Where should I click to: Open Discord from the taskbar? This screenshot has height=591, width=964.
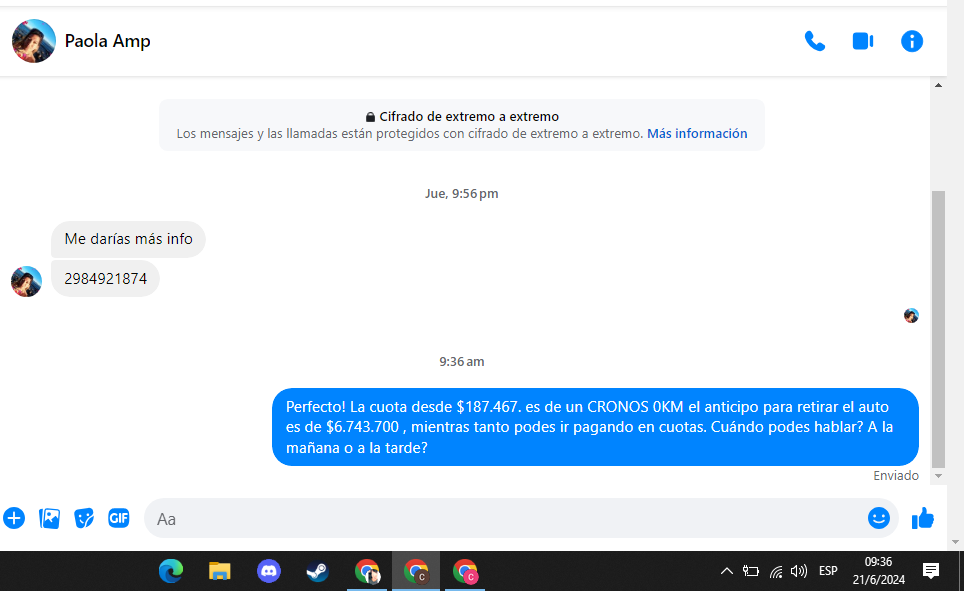click(x=269, y=571)
